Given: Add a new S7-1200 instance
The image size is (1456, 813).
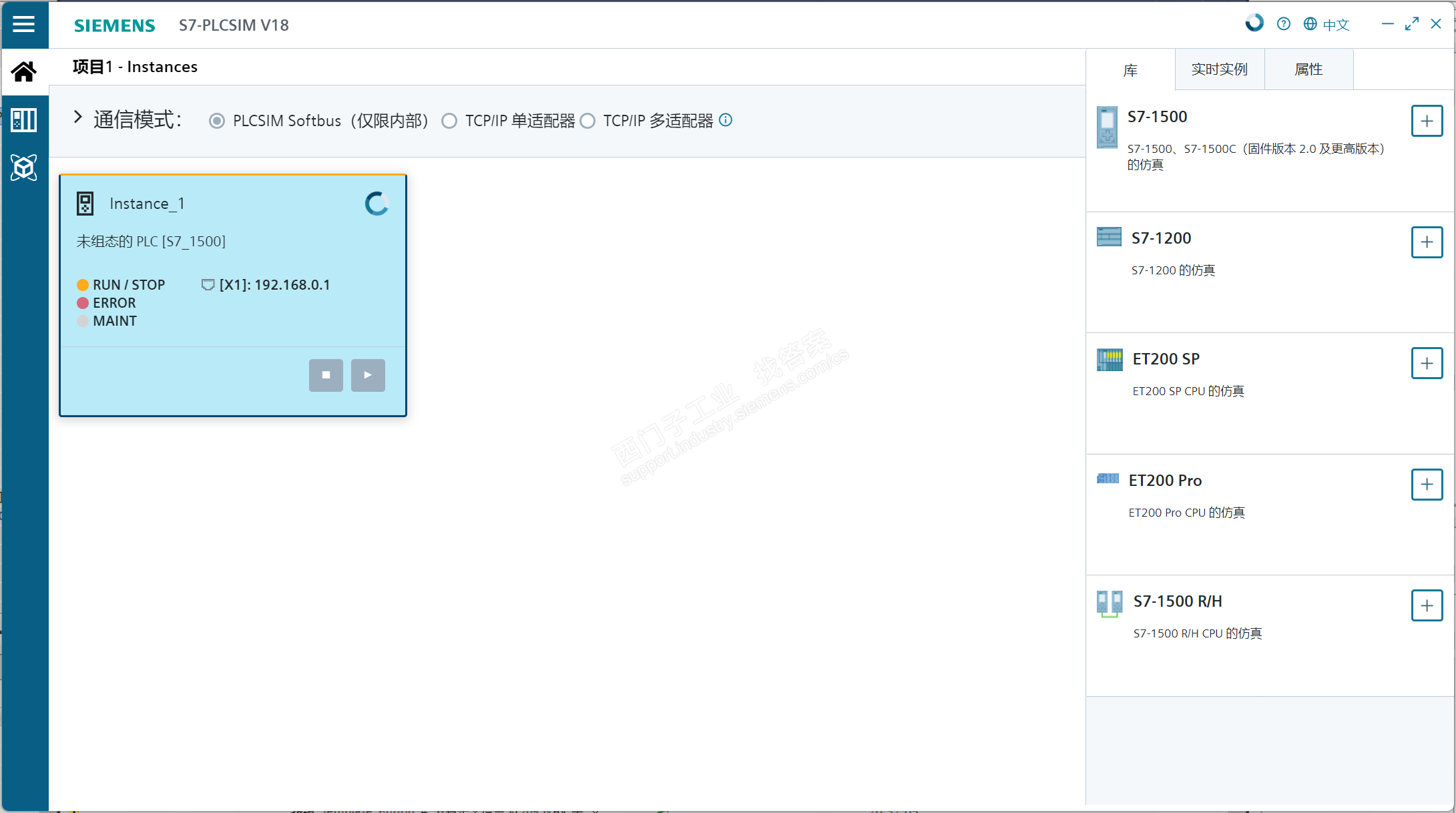Looking at the screenshot, I should (x=1427, y=242).
